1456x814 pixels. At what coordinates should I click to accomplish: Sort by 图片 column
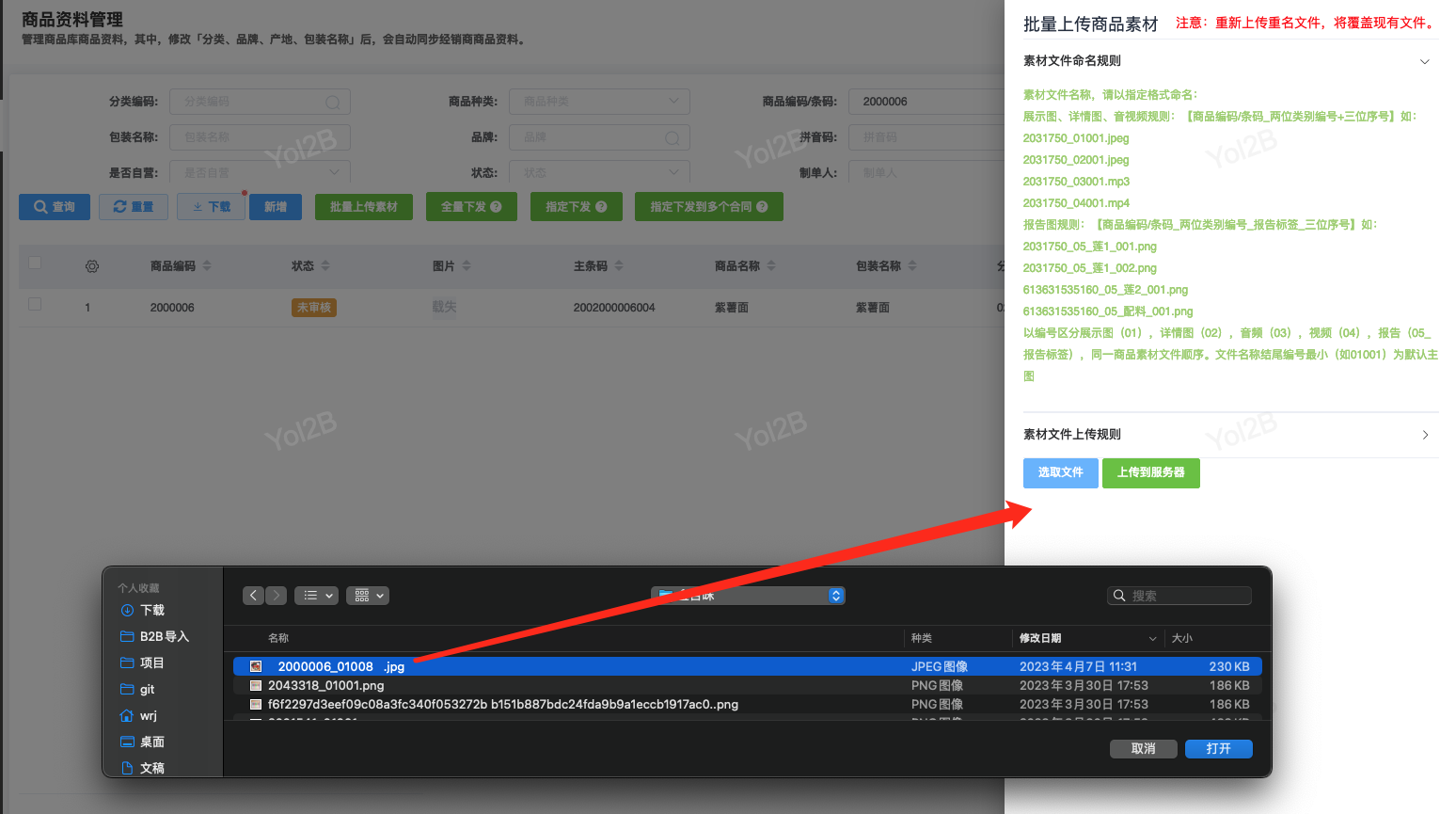pyautogui.click(x=467, y=266)
